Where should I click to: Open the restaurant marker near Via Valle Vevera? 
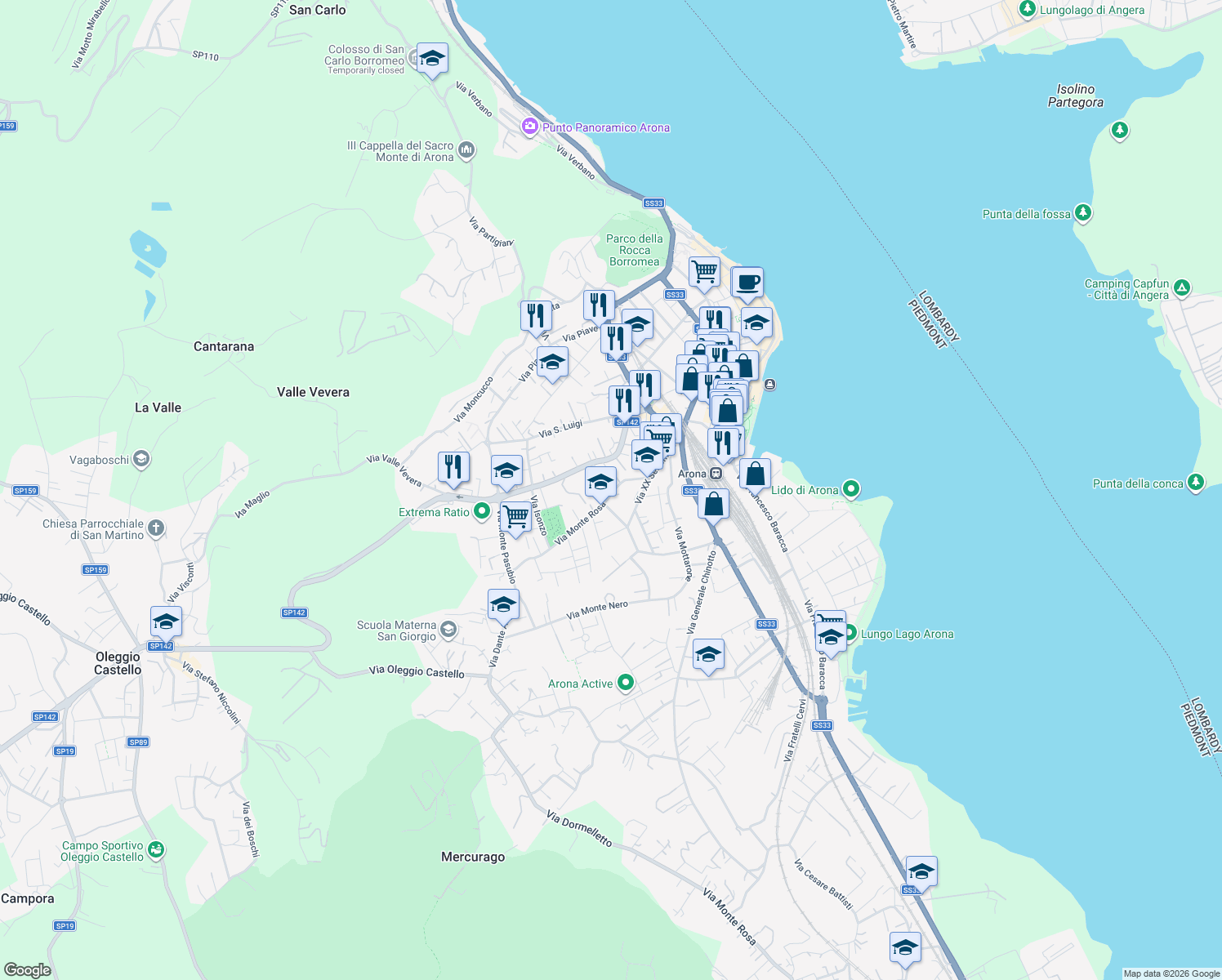(x=453, y=465)
